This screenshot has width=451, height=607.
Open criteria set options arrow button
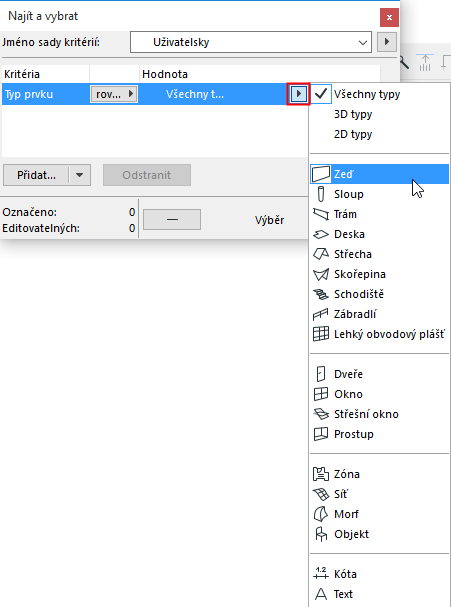coord(386,42)
